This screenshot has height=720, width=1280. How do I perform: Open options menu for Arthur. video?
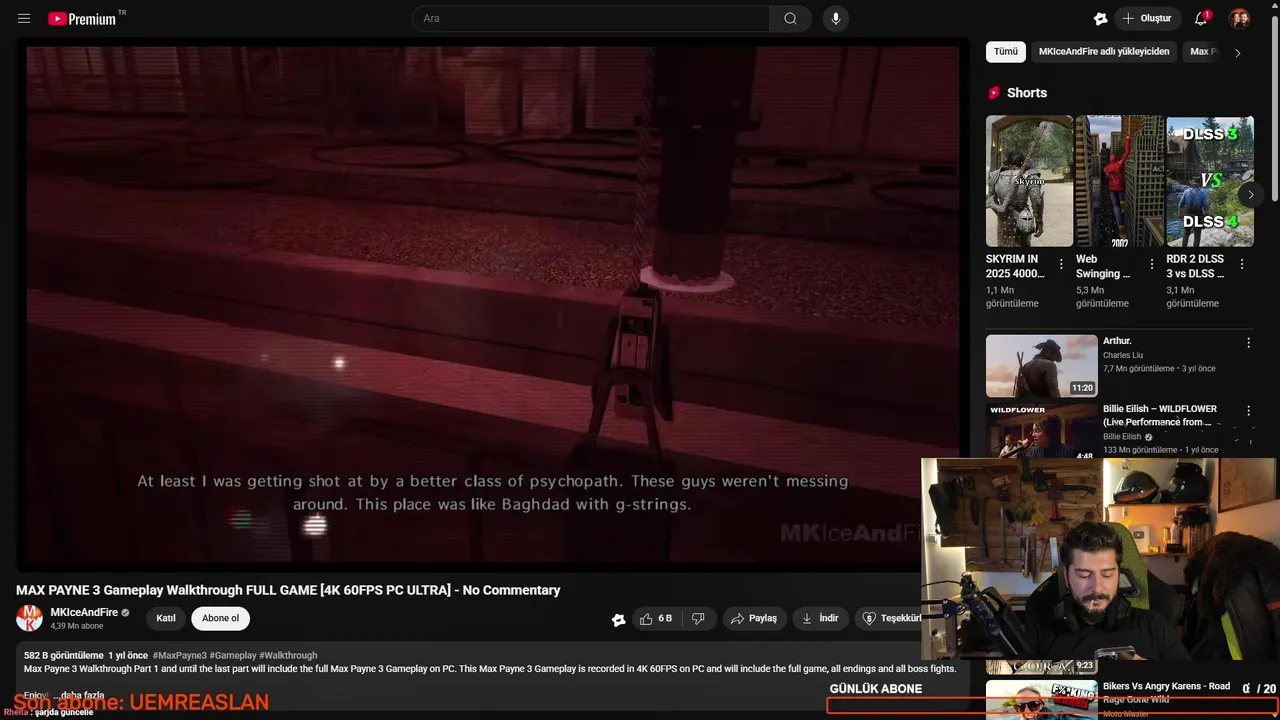click(x=1248, y=343)
